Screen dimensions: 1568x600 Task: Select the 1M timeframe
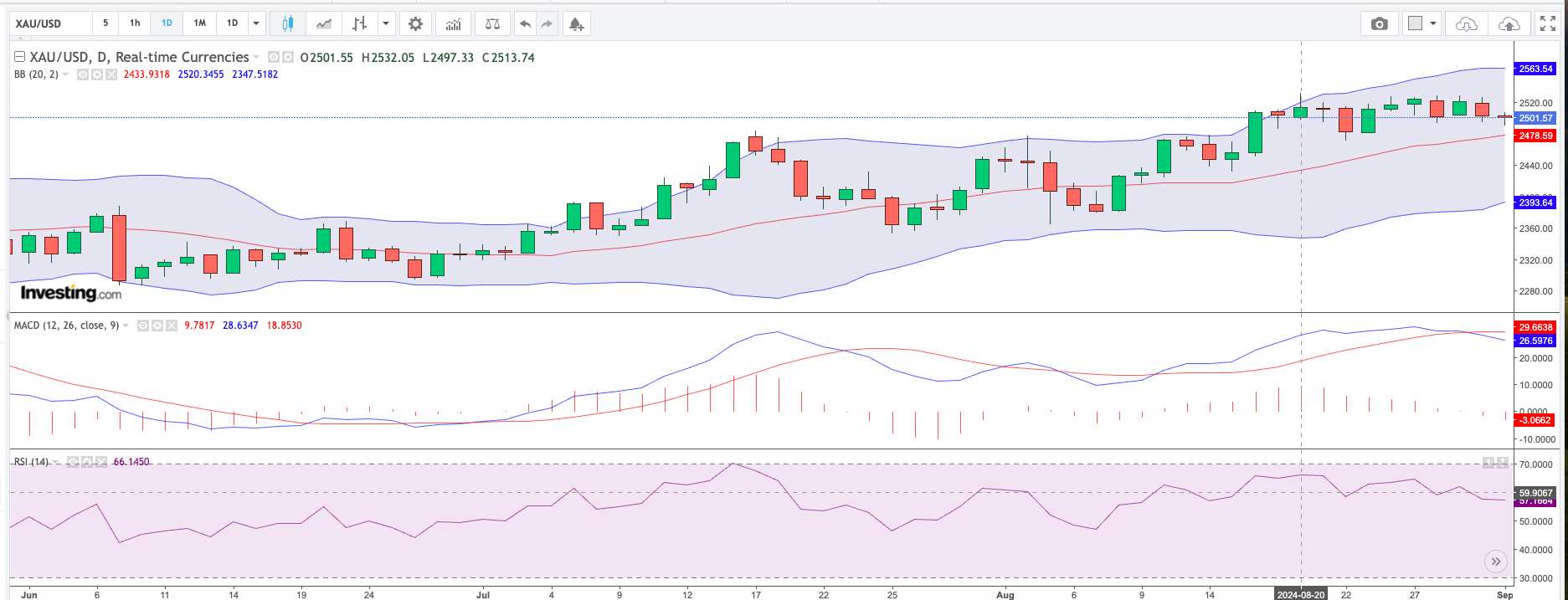(x=199, y=23)
